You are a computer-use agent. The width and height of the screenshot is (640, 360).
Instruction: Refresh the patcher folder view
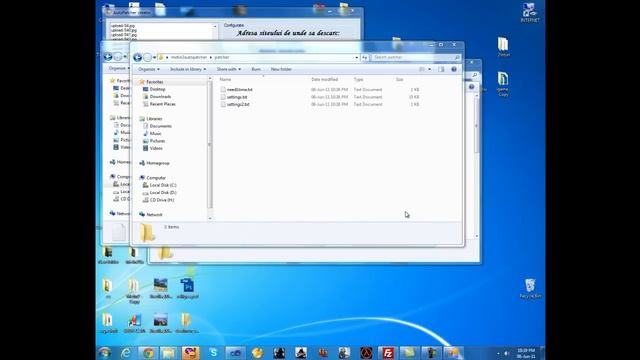click(365, 58)
